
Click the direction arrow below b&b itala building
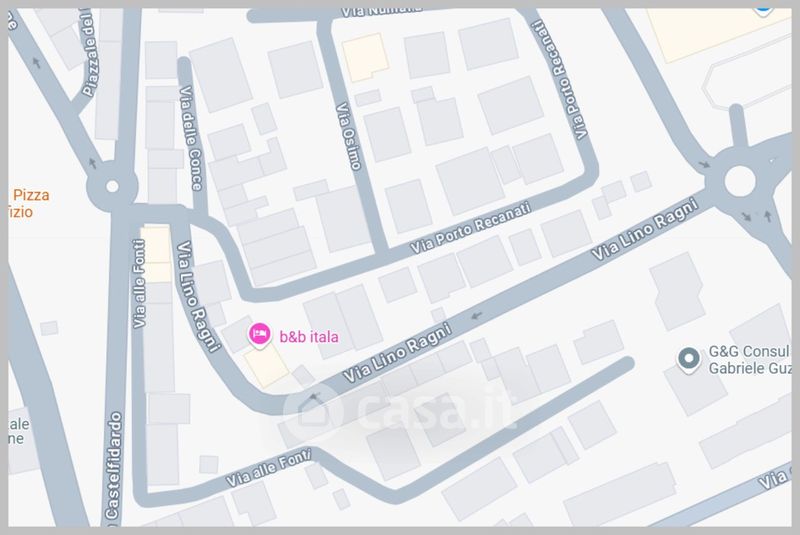tap(315, 396)
